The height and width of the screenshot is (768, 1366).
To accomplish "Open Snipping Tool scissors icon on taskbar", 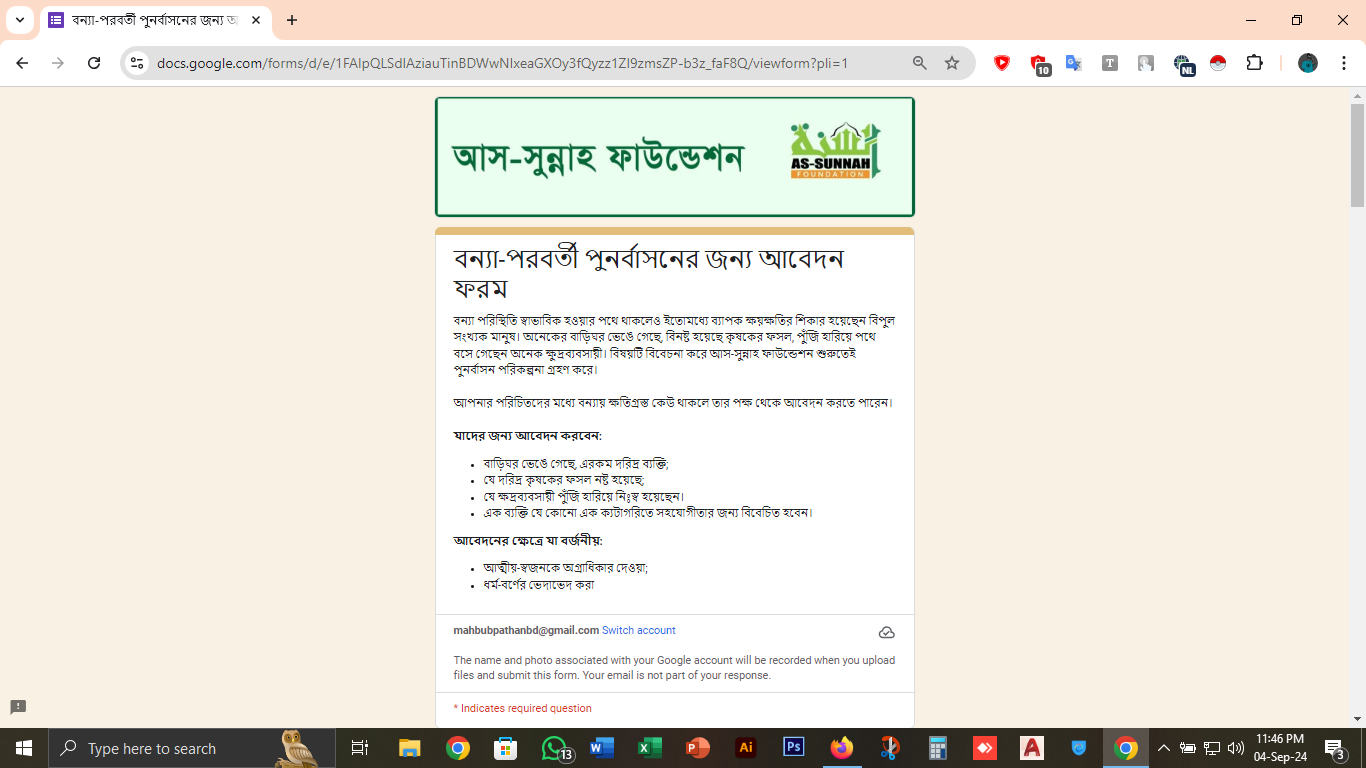I will click(x=890, y=748).
